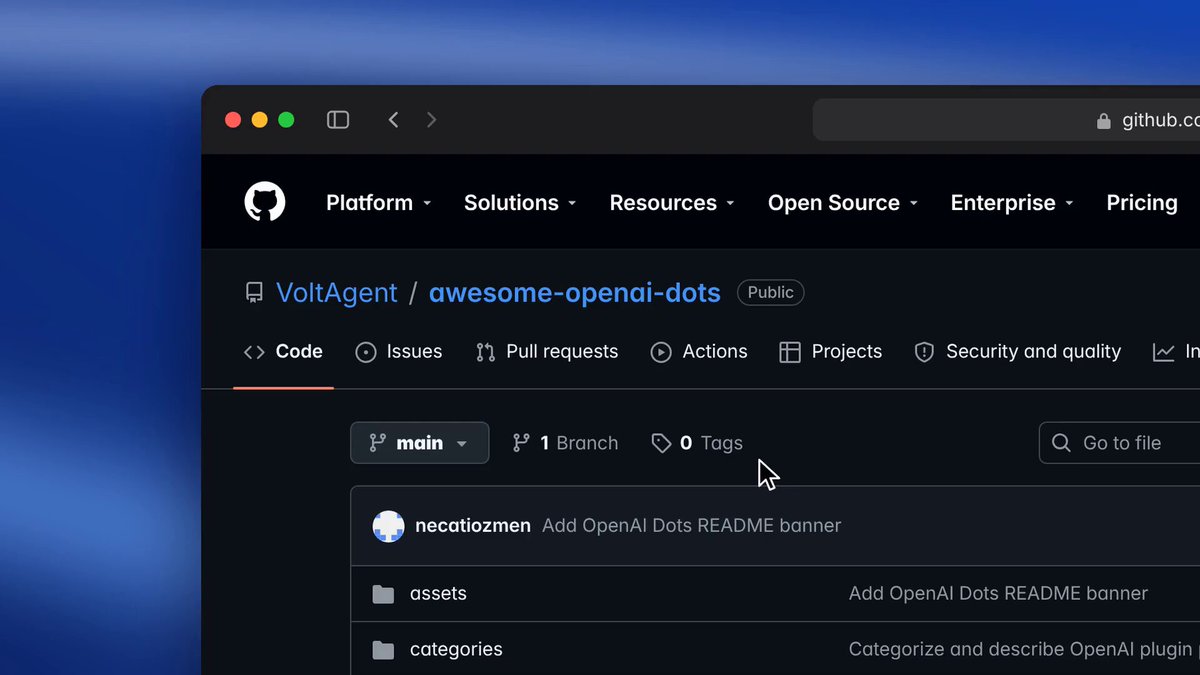This screenshot has height=675, width=1200.
Task: Click the branch icon beside 1 Branch
Action: coord(521,443)
